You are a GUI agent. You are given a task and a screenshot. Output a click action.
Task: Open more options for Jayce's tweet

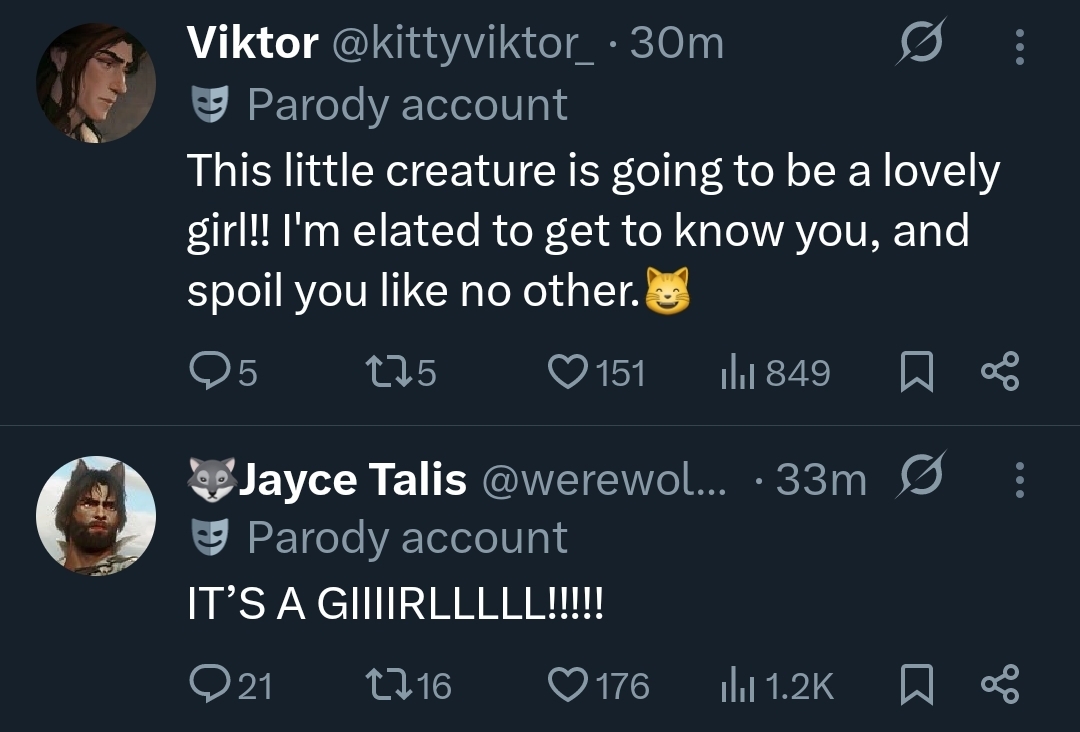point(1019,479)
